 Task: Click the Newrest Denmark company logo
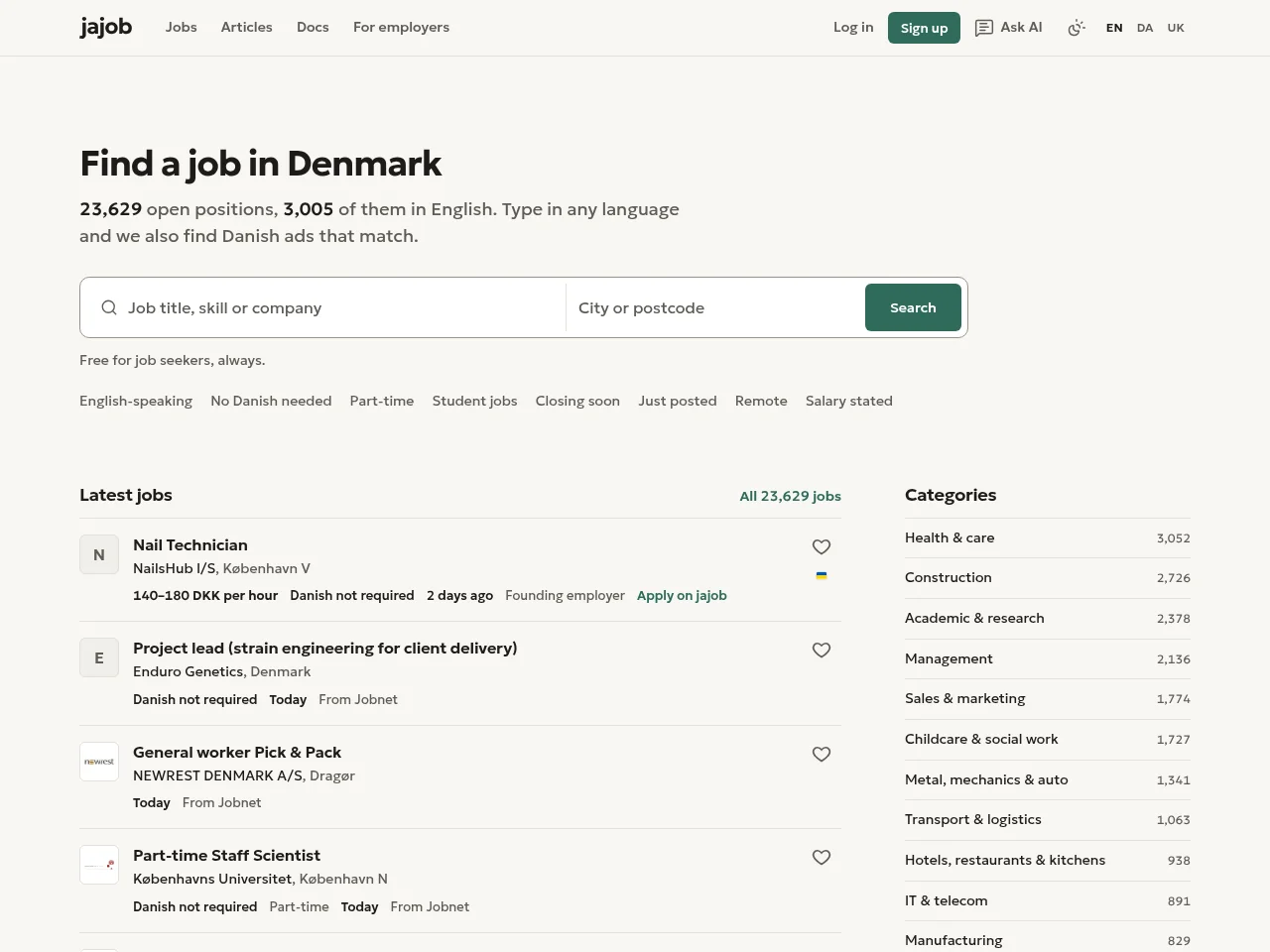[99, 762]
